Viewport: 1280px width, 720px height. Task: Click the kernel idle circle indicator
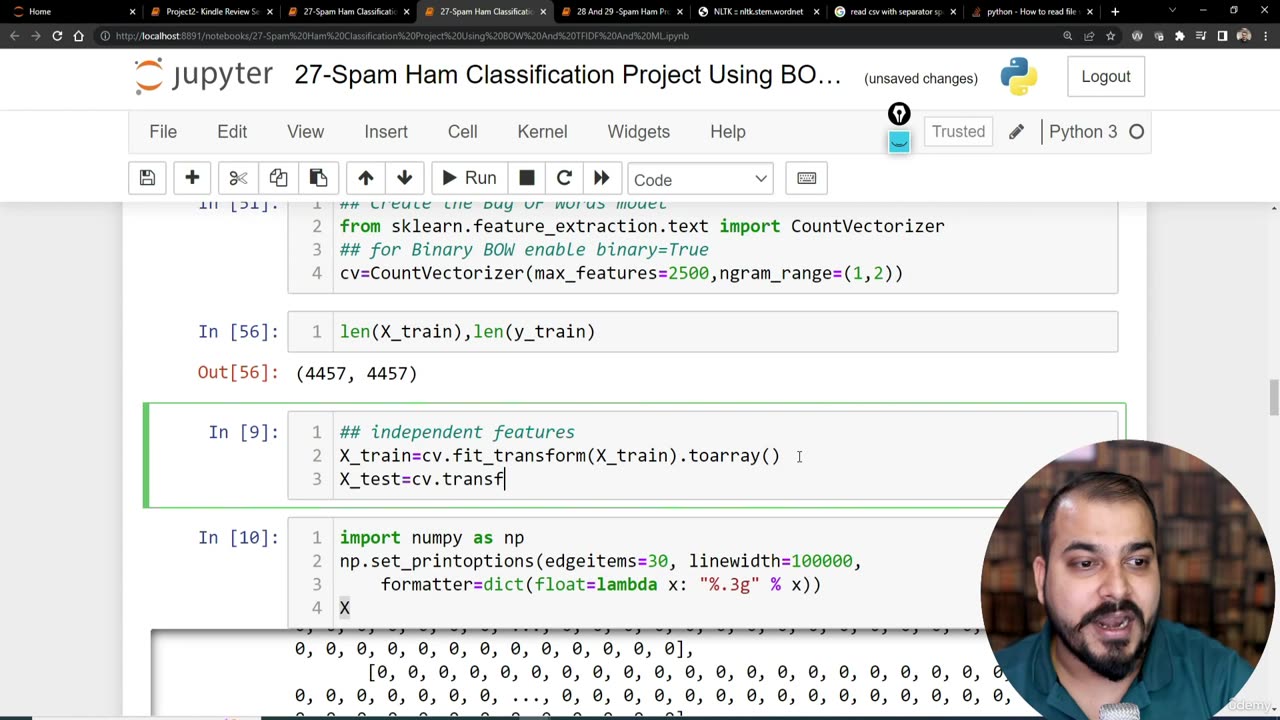[1136, 131]
